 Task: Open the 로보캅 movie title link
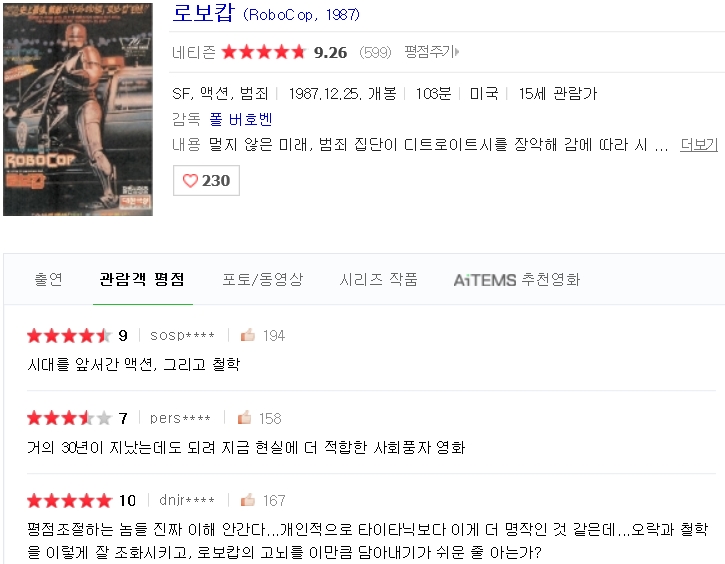pos(203,13)
